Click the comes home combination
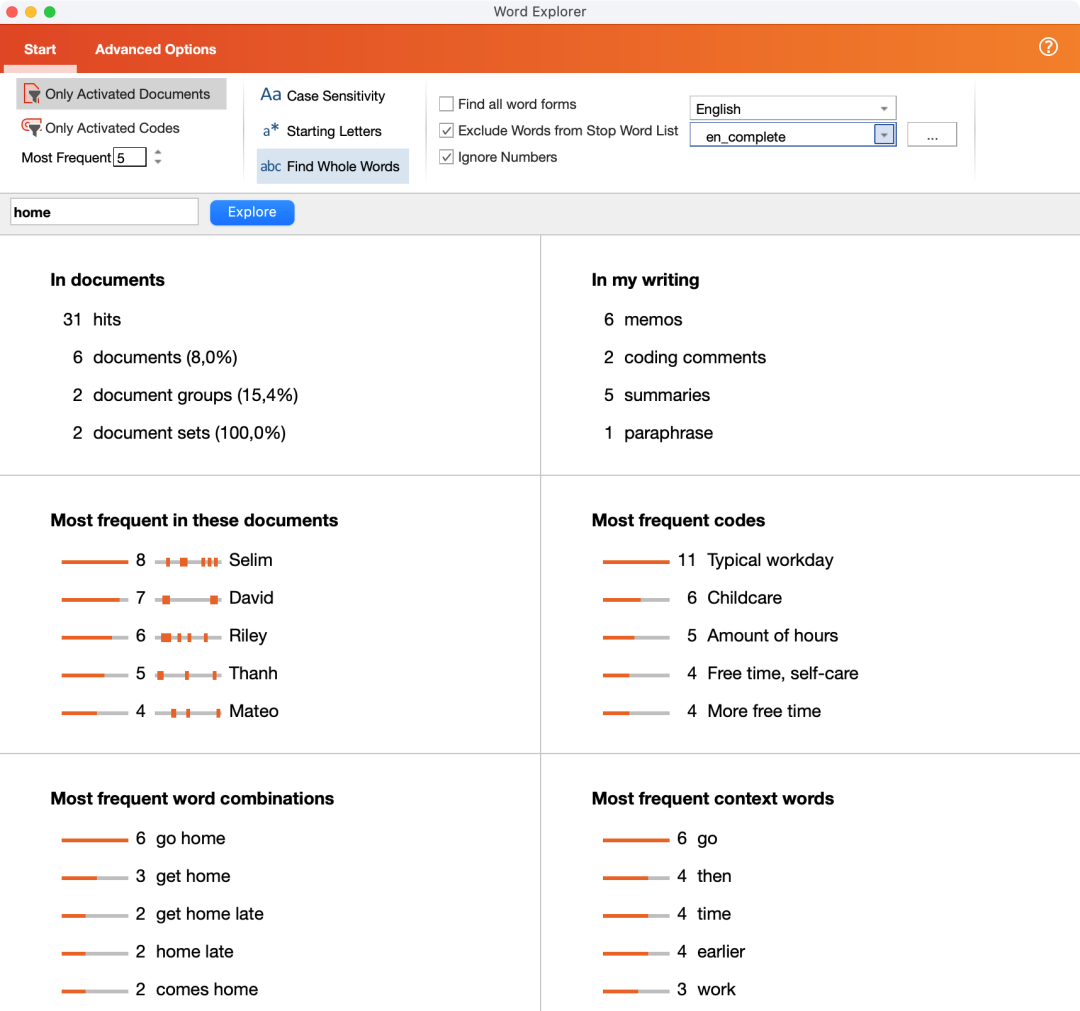The width and height of the screenshot is (1080, 1011). click(x=207, y=990)
